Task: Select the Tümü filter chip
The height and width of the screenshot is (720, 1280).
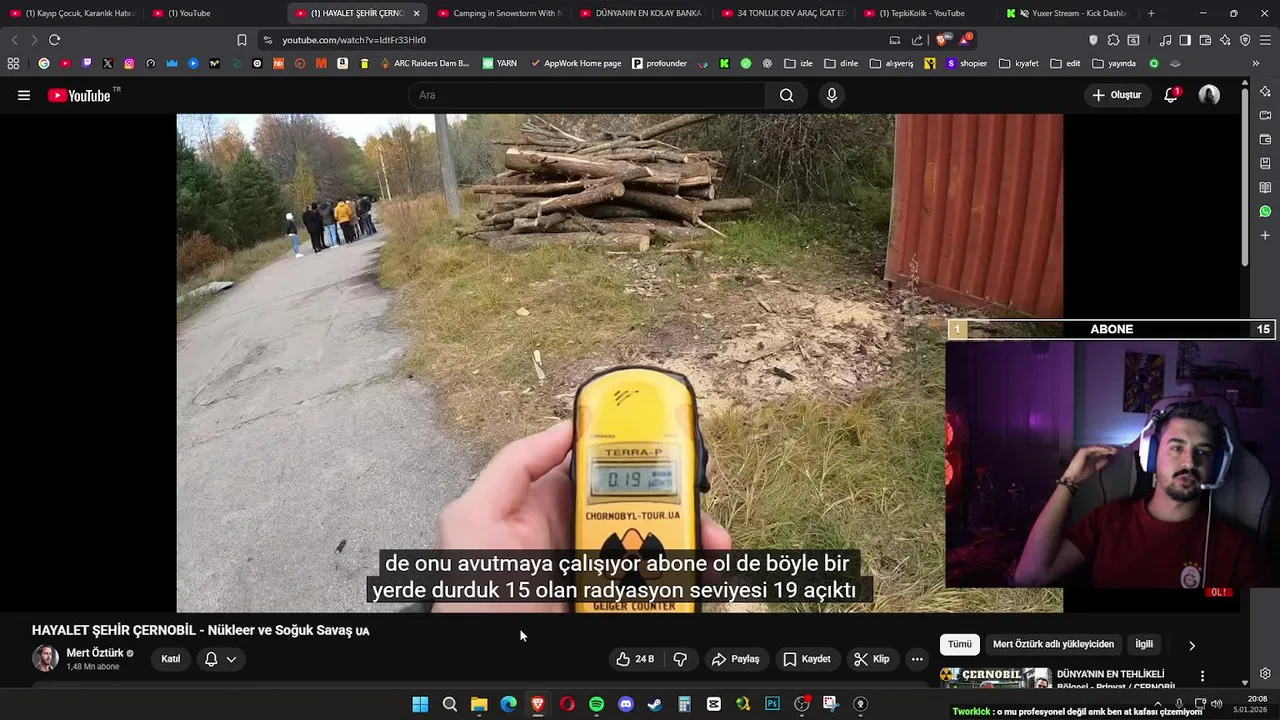Action: 959,645
